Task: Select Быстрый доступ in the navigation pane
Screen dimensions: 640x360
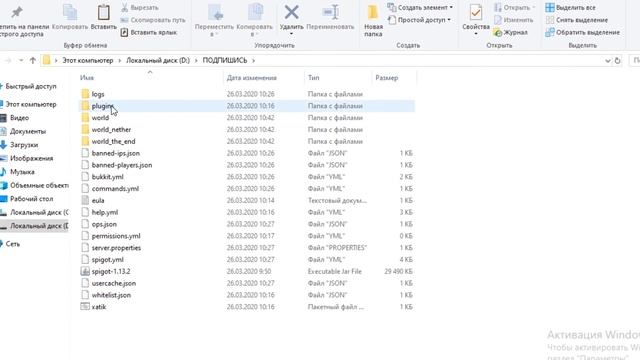Action: coord(31,87)
